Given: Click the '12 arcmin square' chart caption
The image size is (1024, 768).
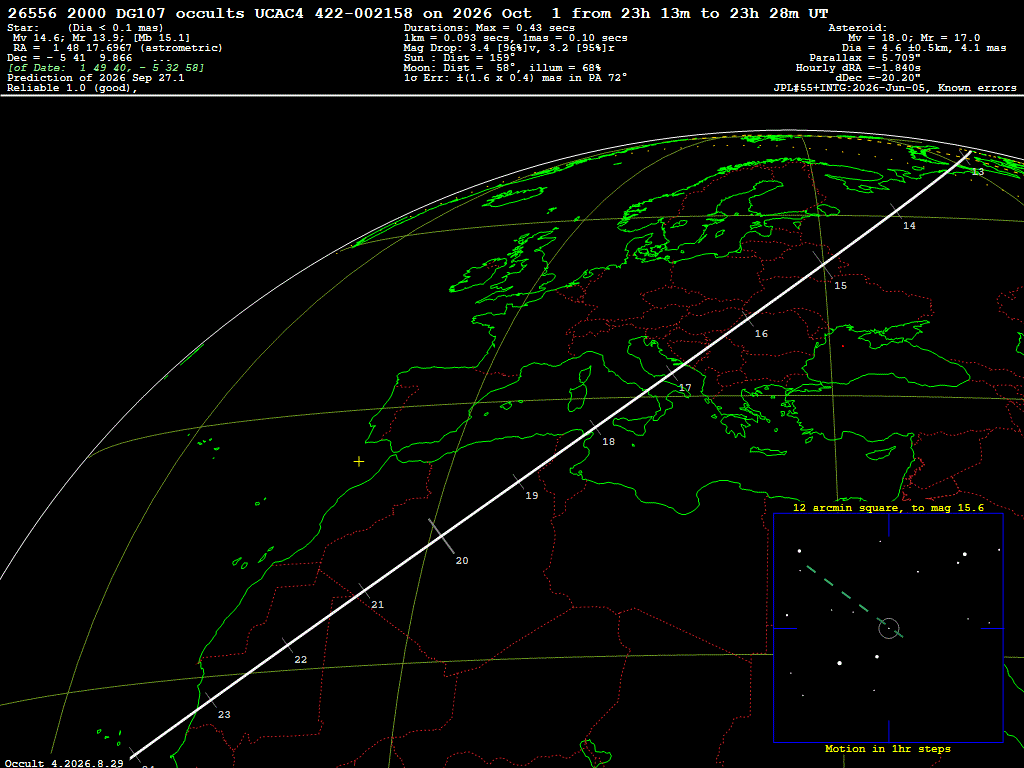Looking at the screenshot, I should pyautogui.click(x=888, y=507).
